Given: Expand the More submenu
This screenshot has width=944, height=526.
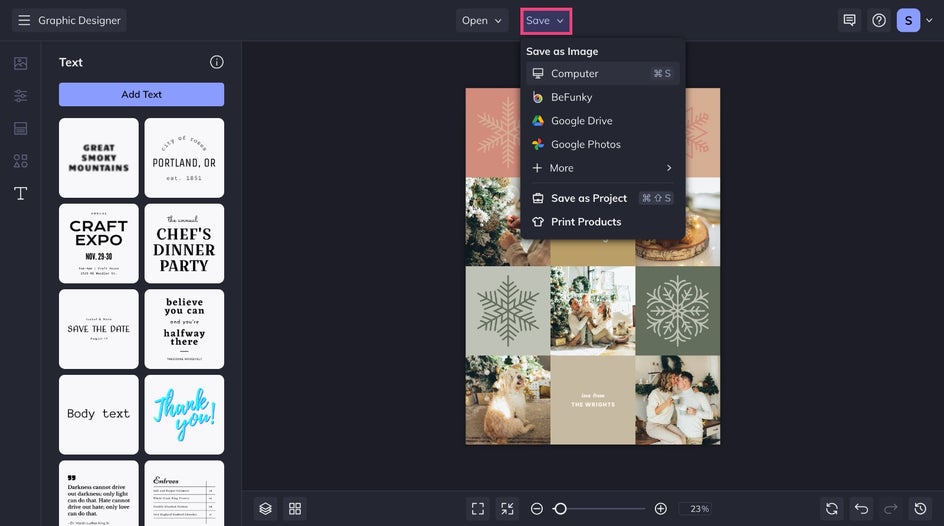Looking at the screenshot, I should (x=603, y=168).
